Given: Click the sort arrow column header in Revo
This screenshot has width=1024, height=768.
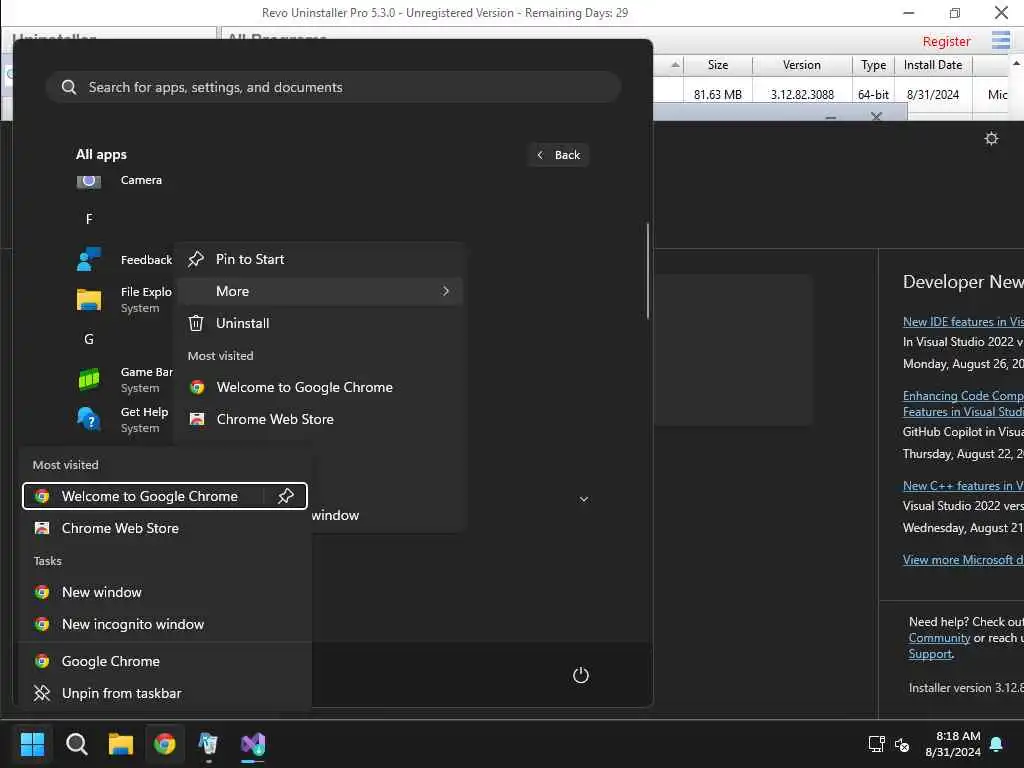Looking at the screenshot, I should click(x=675, y=65).
